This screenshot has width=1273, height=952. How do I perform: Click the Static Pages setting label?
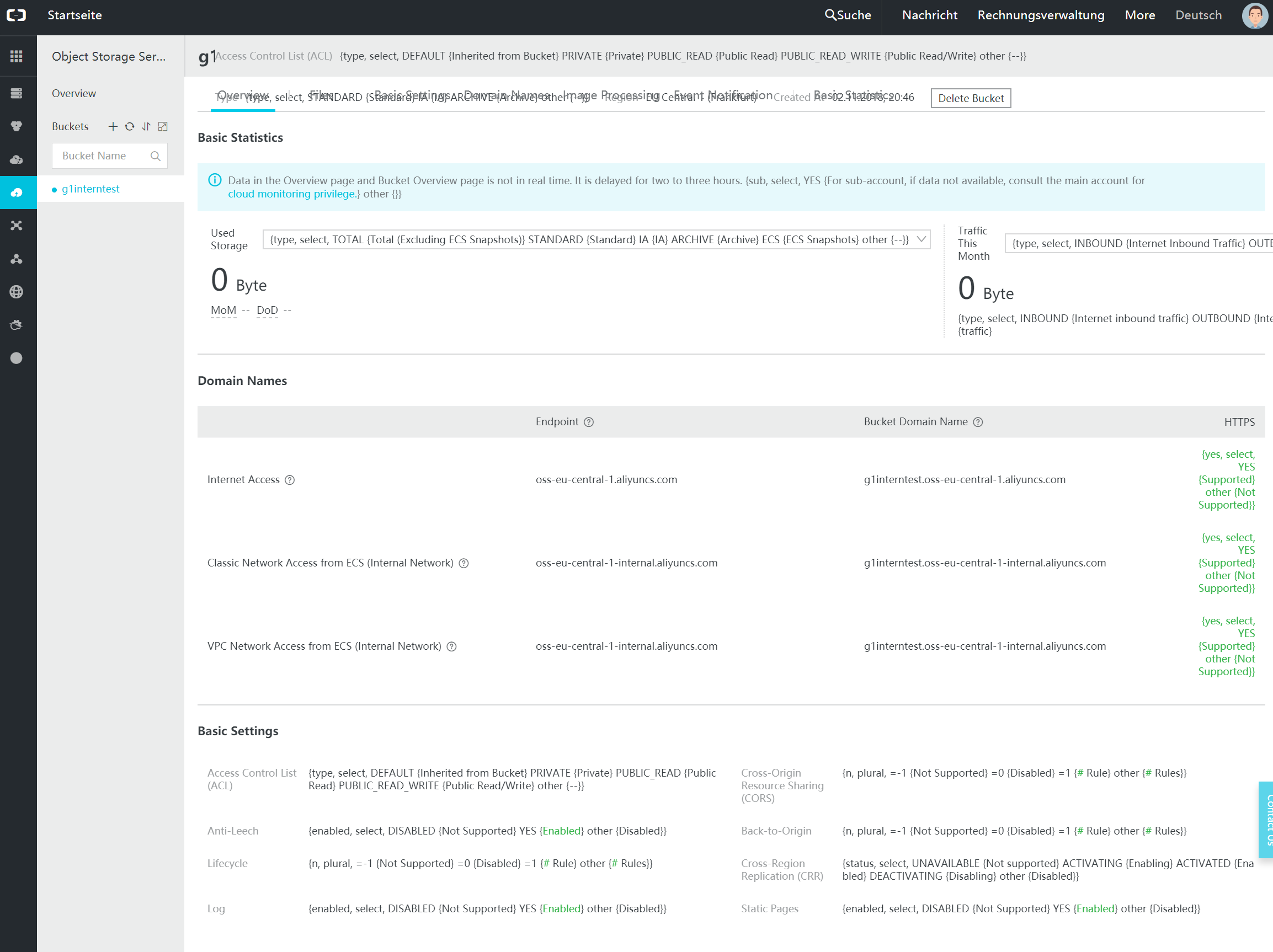pyautogui.click(x=769, y=909)
